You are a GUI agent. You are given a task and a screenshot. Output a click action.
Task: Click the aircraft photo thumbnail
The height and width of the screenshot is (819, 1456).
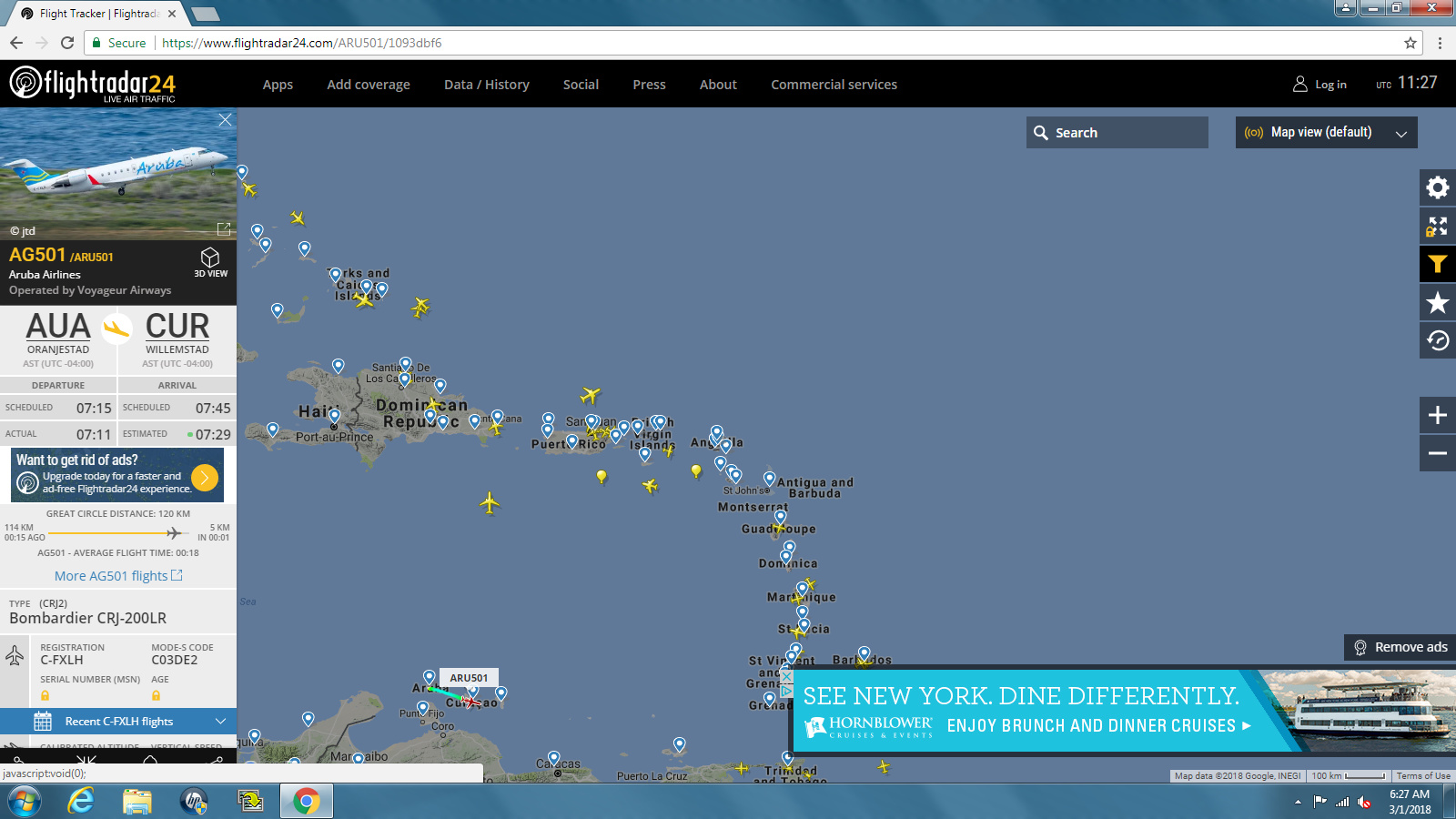tap(118, 174)
